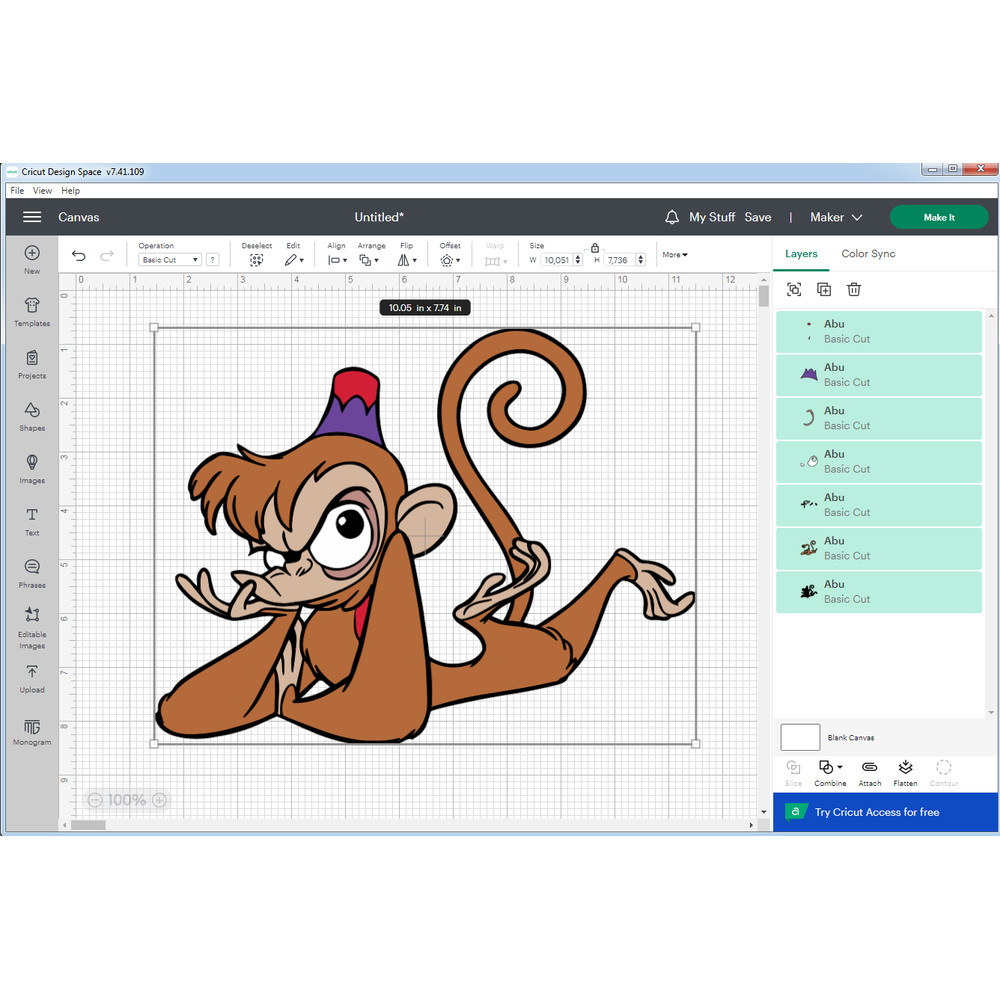Click the Blank Canvas color swatch
Screen dimensions: 1000x1000
(800, 737)
